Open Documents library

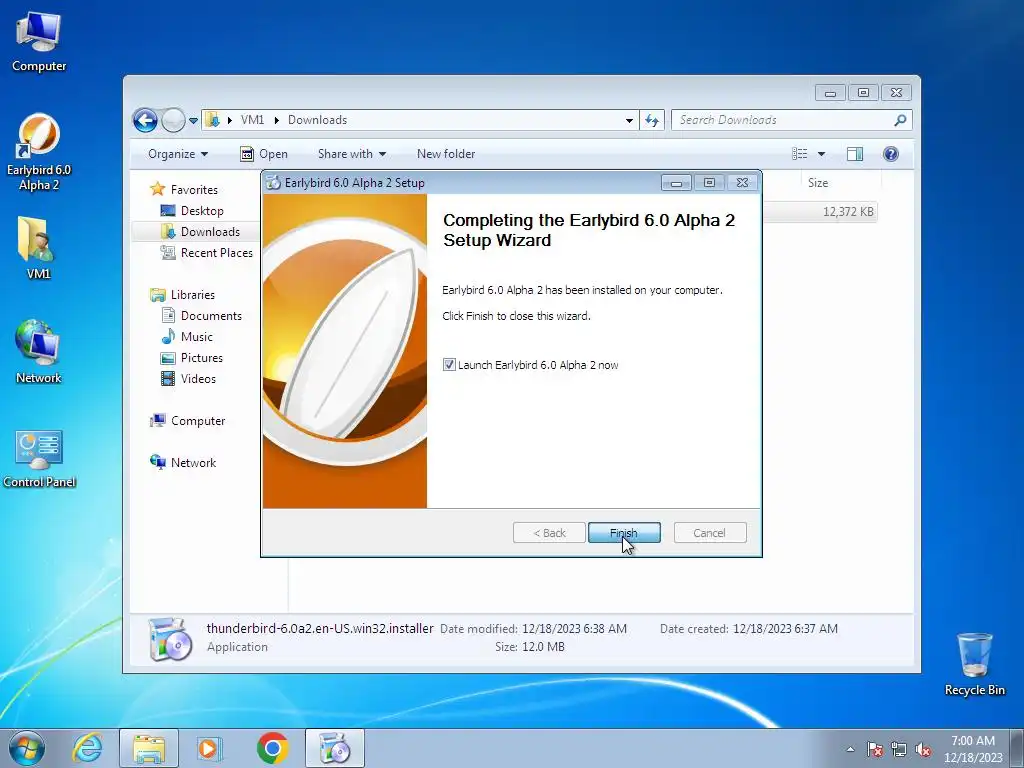211,315
